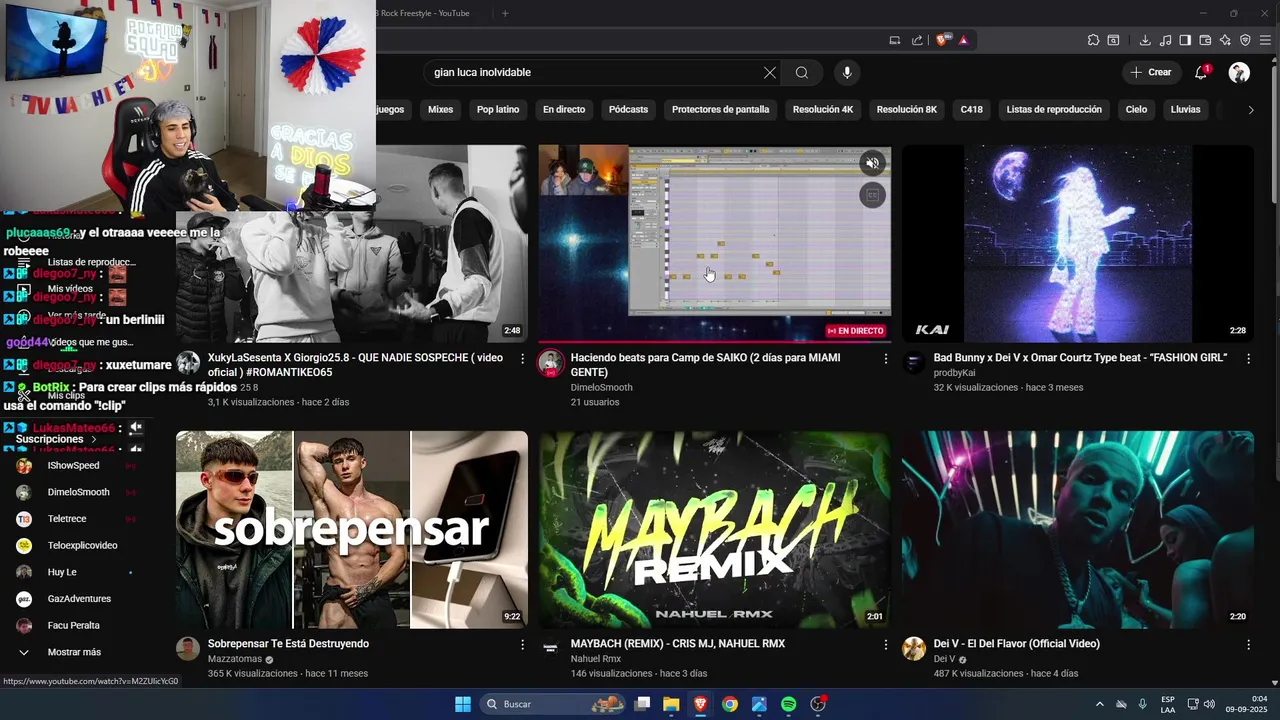Open the FASHION GIRL type beat thumbnail
Viewport: 1280px width, 720px height.
click(1077, 244)
